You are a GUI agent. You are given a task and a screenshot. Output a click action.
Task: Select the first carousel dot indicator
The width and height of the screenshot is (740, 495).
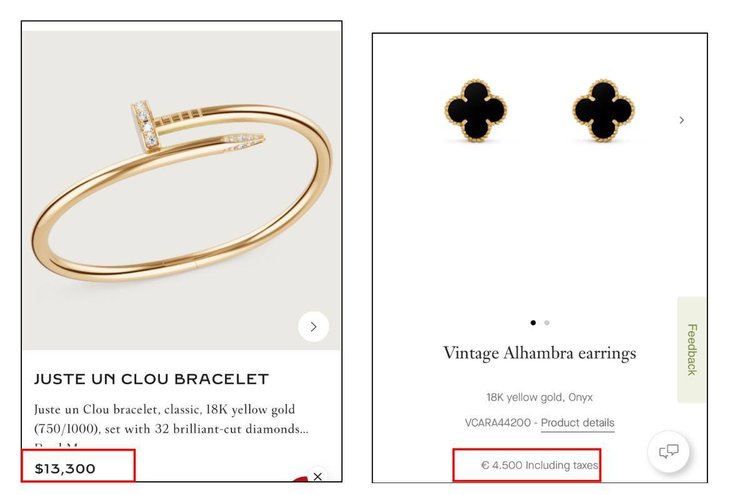[x=533, y=323]
